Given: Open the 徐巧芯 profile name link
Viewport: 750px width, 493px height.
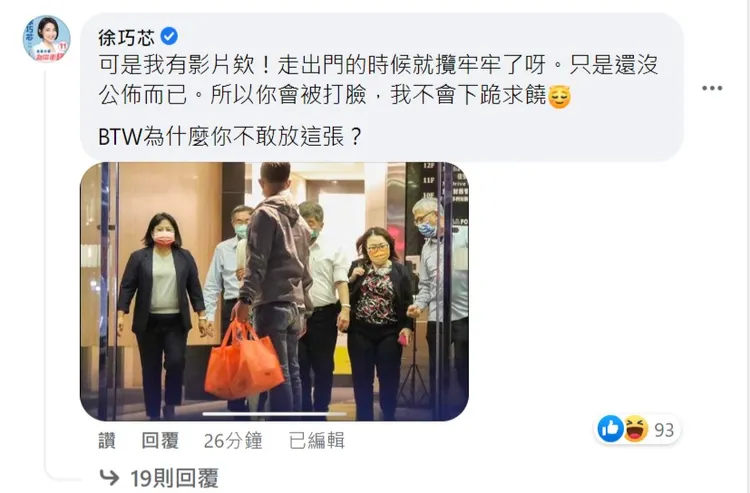Looking at the screenshot, I should [126, 37].
